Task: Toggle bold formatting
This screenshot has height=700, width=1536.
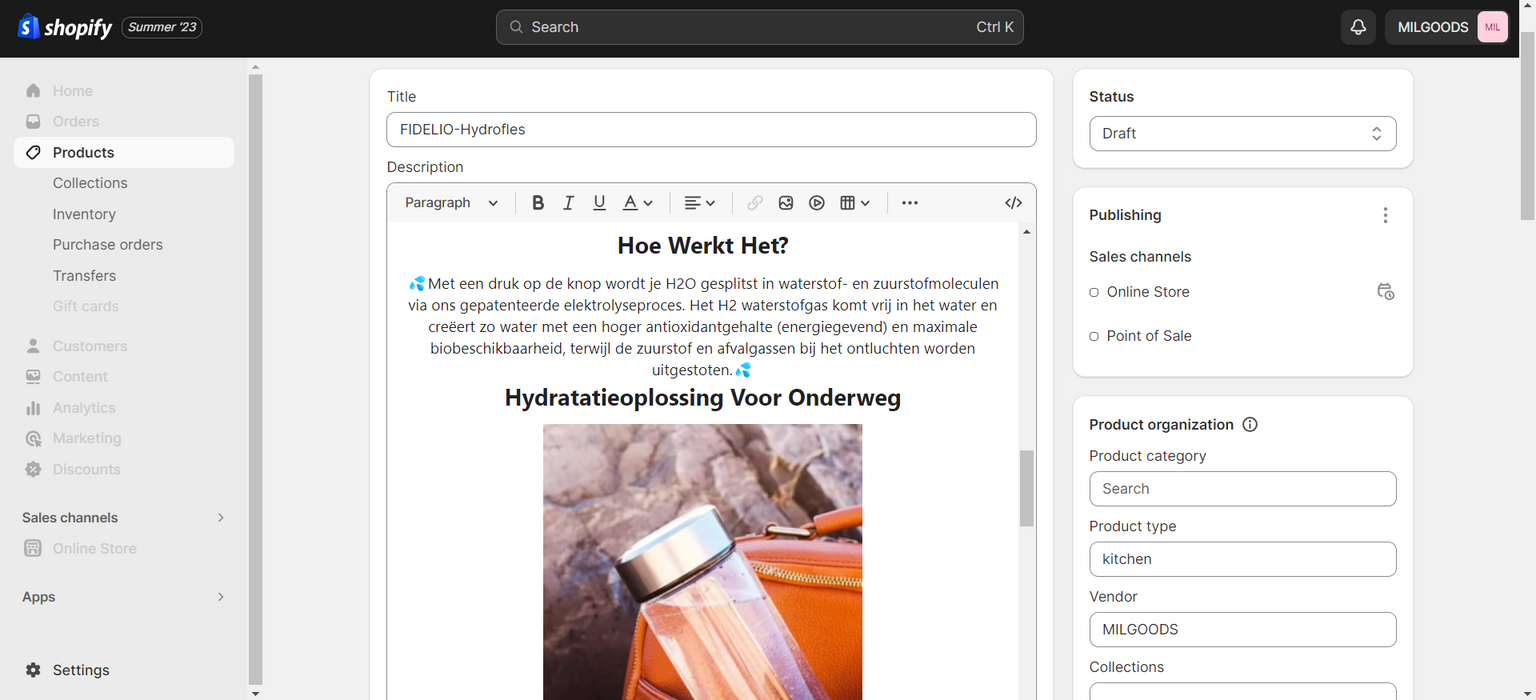Action: point(538,203)
